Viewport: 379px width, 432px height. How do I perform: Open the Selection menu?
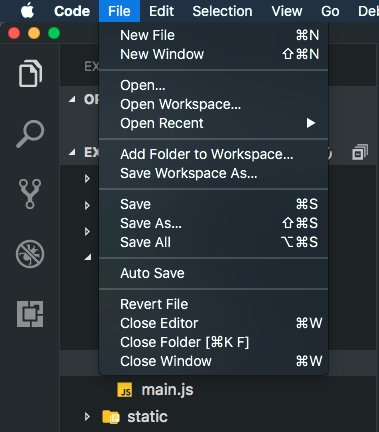coord(222,11)
